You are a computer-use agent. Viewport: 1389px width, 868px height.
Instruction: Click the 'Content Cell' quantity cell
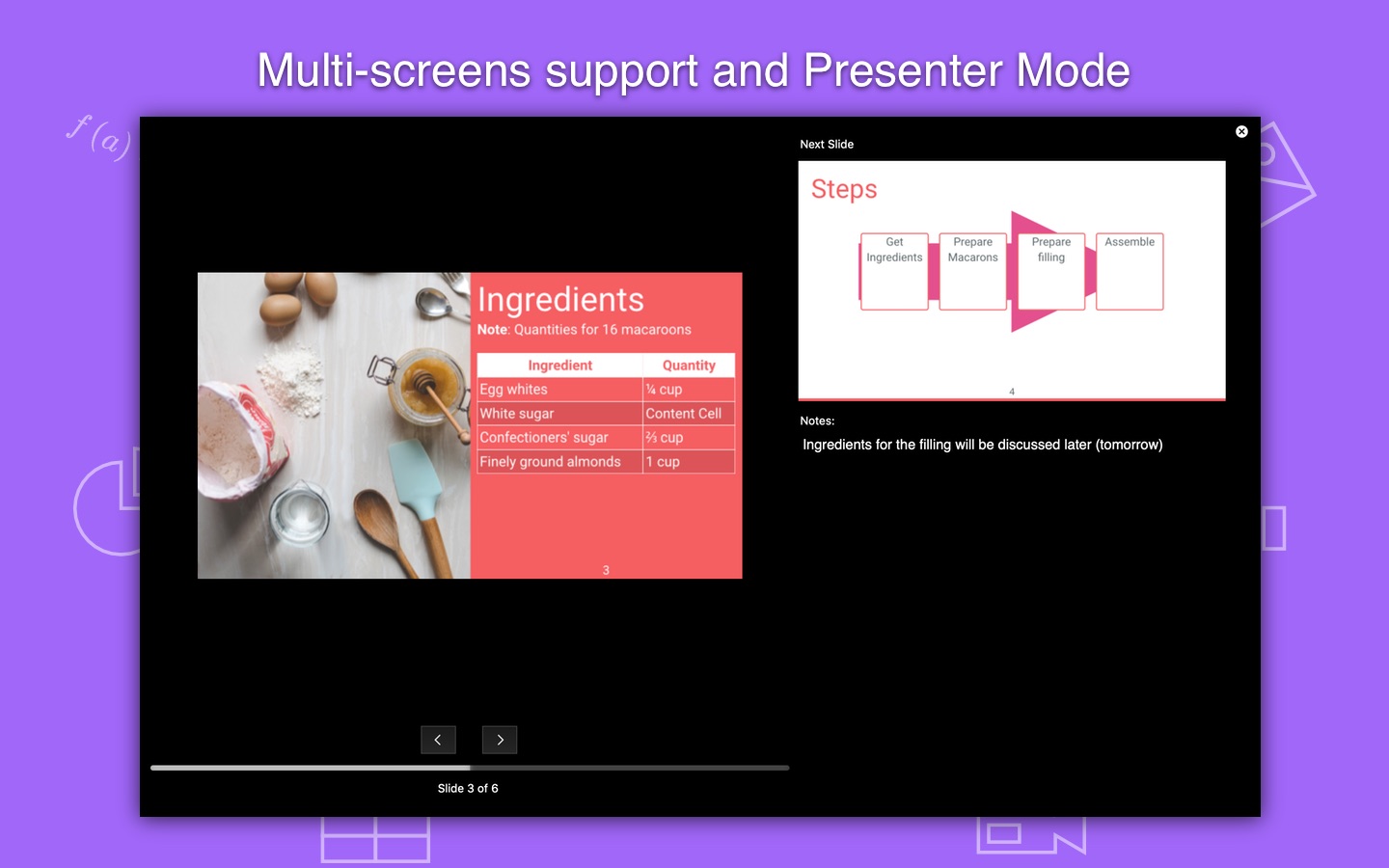pyautogui.click(x=689, y=414)
